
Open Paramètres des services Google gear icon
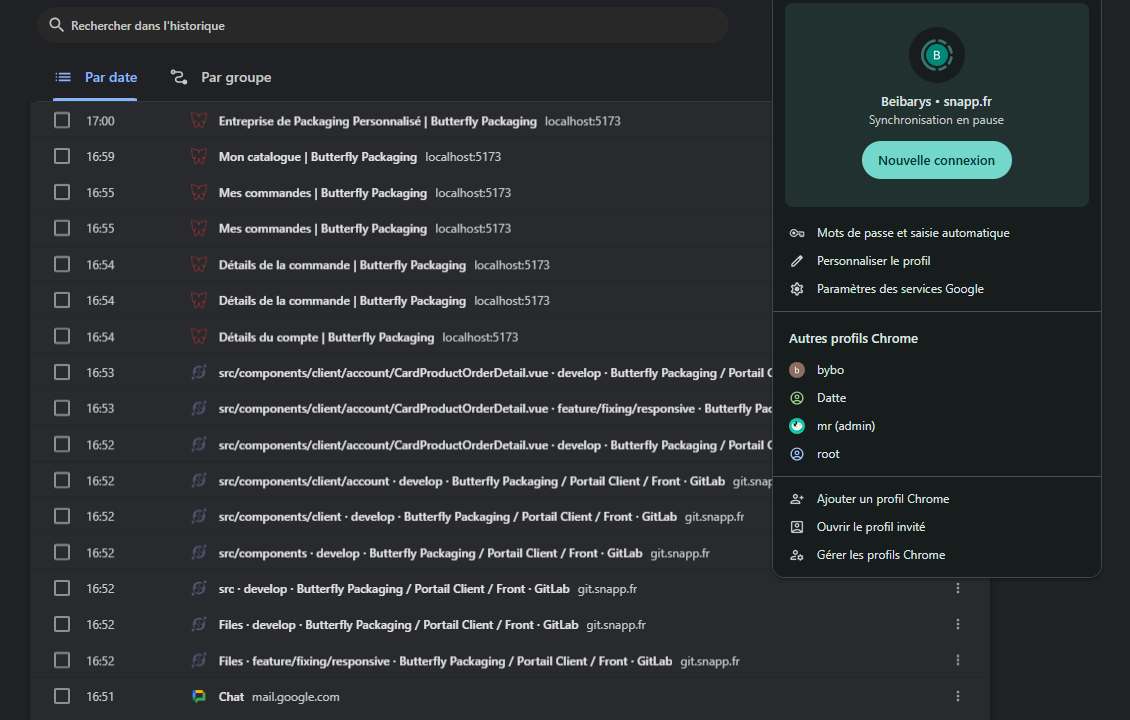[797, 289]
